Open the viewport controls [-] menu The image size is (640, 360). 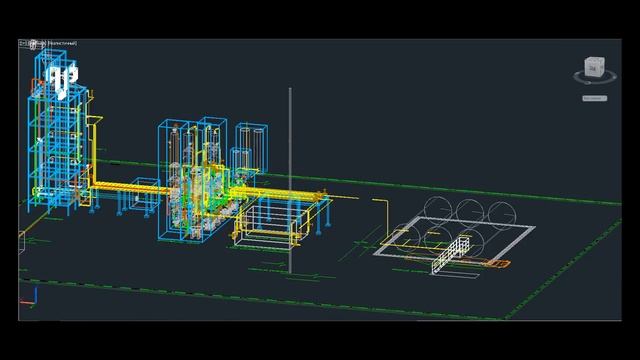(22, 43)
